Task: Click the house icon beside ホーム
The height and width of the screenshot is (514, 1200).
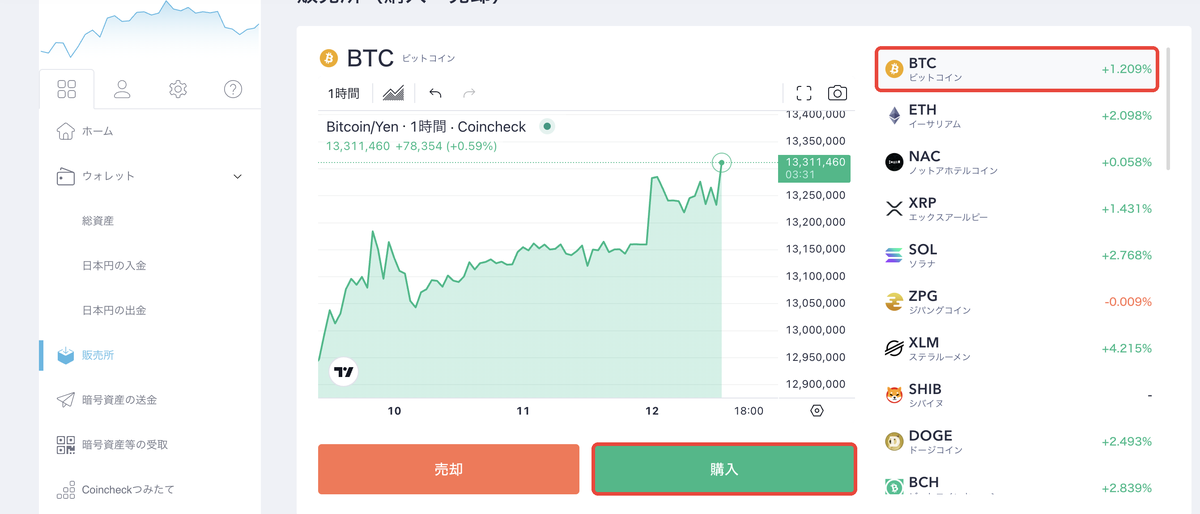Action: tap(66, 131)
